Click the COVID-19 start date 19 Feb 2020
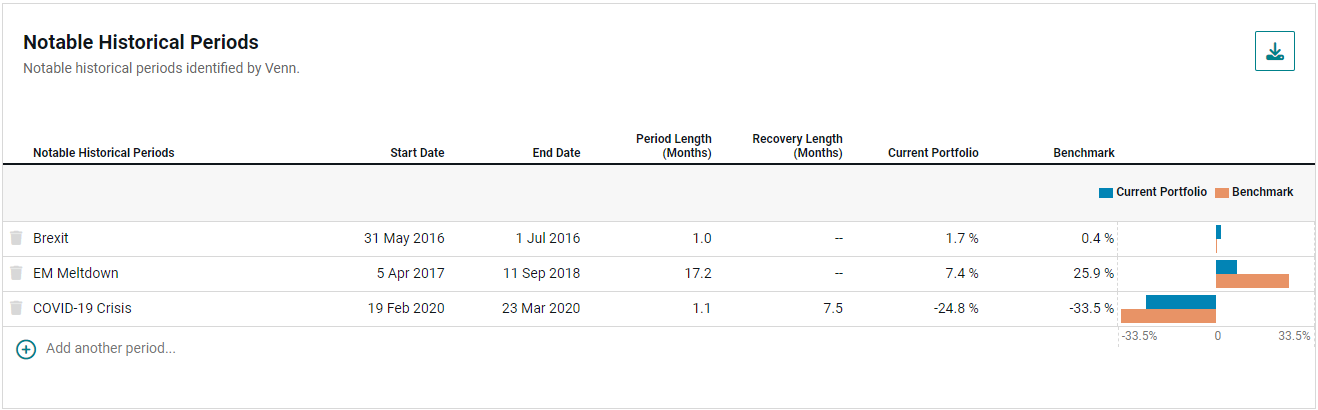 pos(406,308)
